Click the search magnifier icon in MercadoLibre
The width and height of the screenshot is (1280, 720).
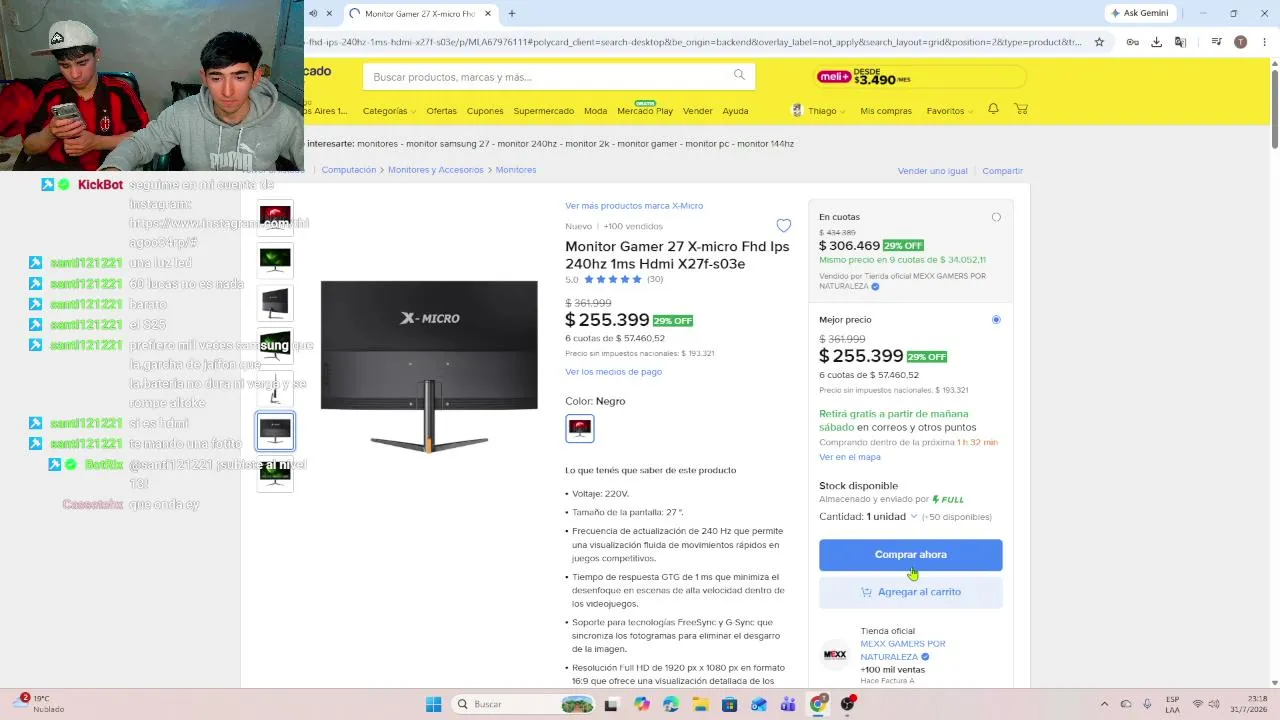tap(739, 75)
